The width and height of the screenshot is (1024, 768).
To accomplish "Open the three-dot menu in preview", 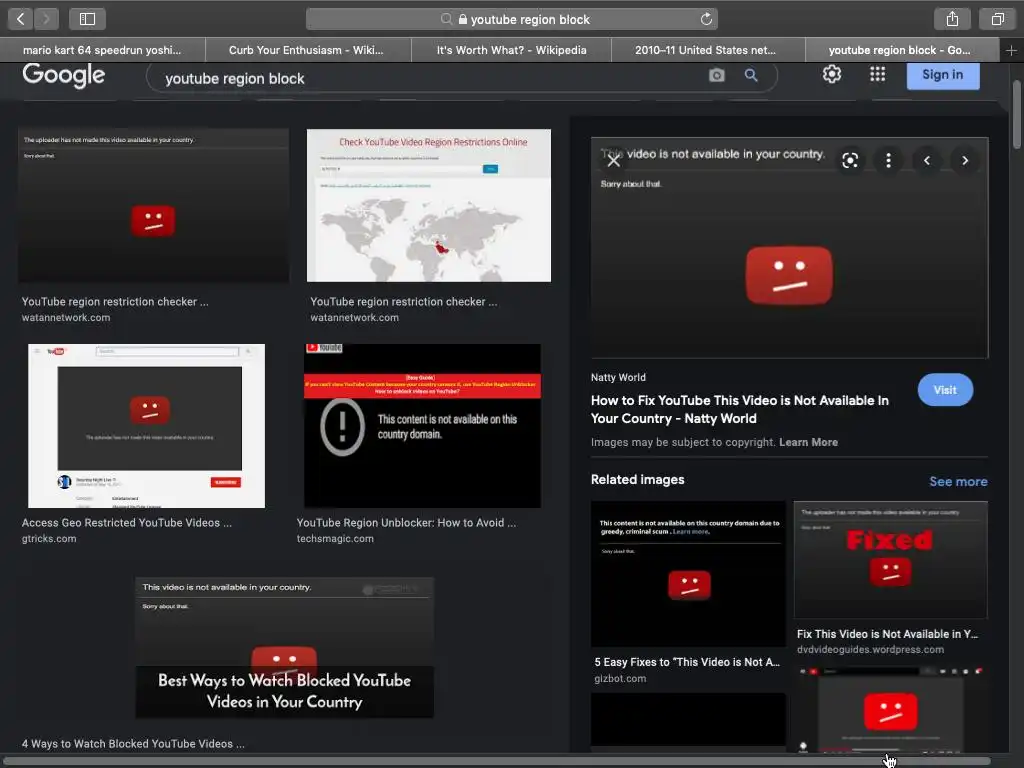I will [x=888, y=160].
